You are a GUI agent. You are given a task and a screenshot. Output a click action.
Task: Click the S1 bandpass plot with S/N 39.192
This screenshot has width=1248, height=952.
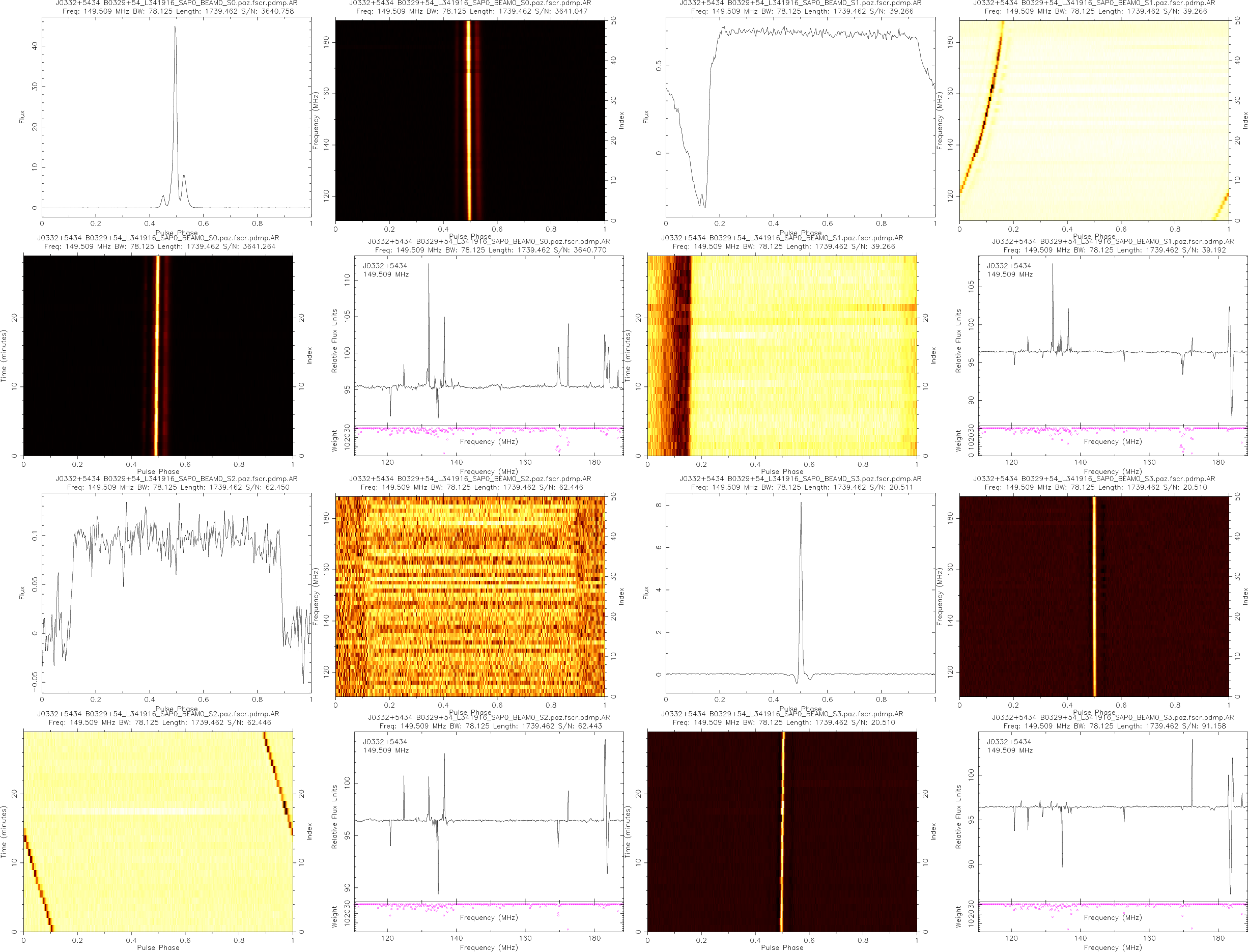pyautogui.click(x=1113, y=340)
